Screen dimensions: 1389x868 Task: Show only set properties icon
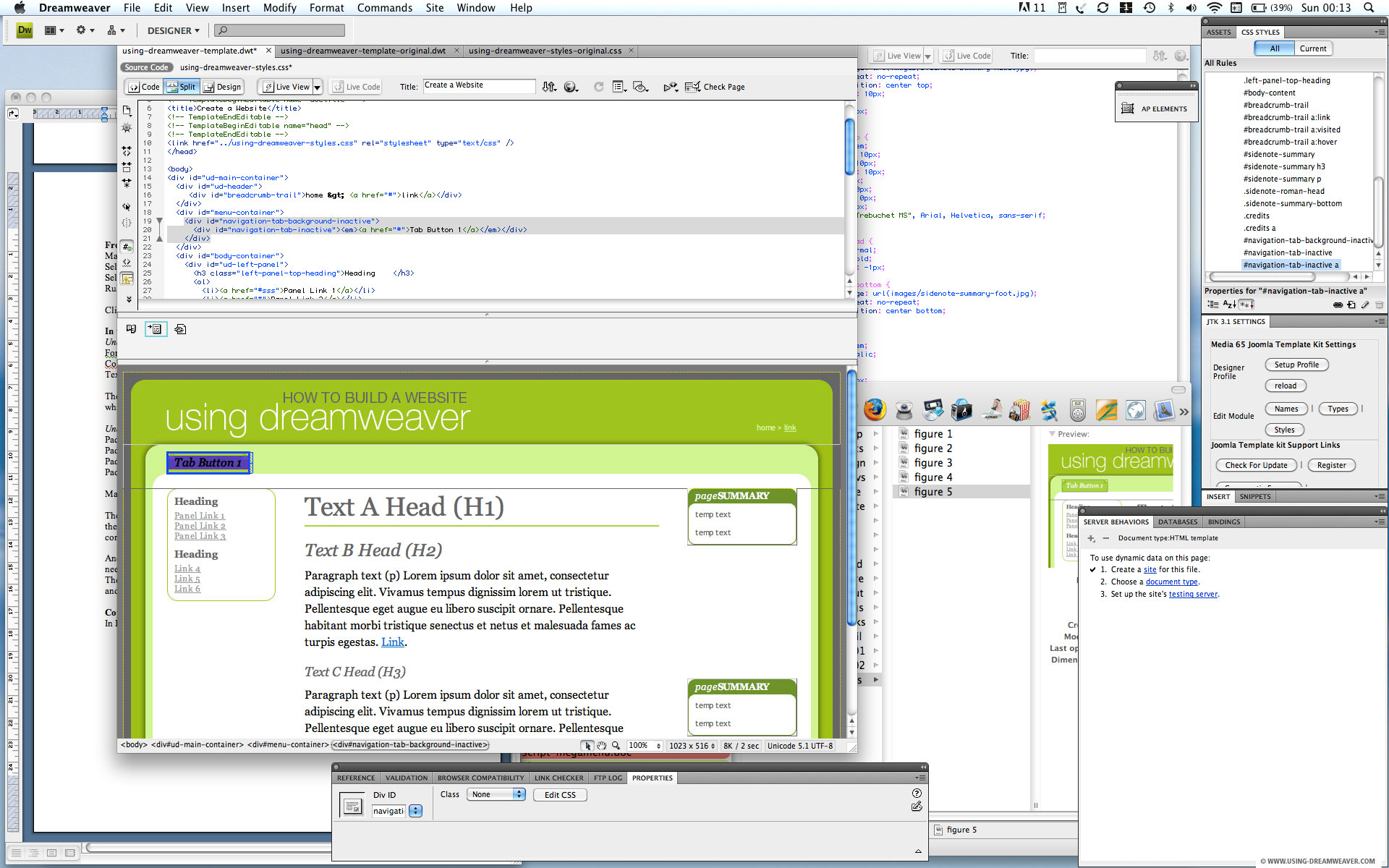coord(1246,305)
